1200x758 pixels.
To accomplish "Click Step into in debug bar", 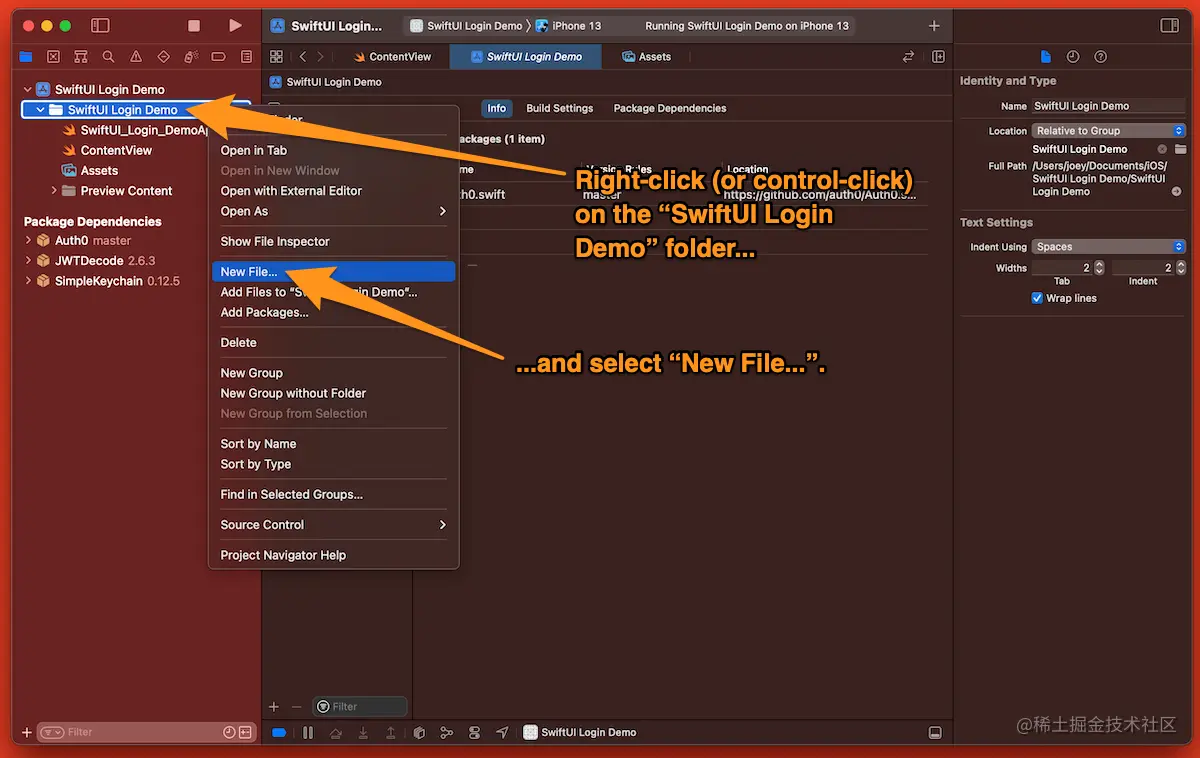I will 363,732.
